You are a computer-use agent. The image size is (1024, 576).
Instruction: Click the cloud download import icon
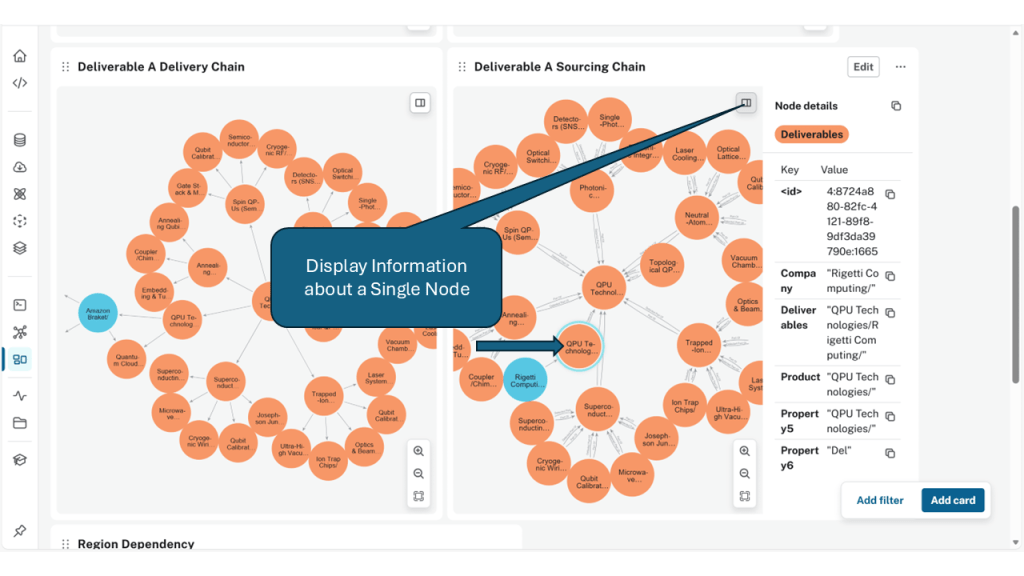[x=20, y=167]
